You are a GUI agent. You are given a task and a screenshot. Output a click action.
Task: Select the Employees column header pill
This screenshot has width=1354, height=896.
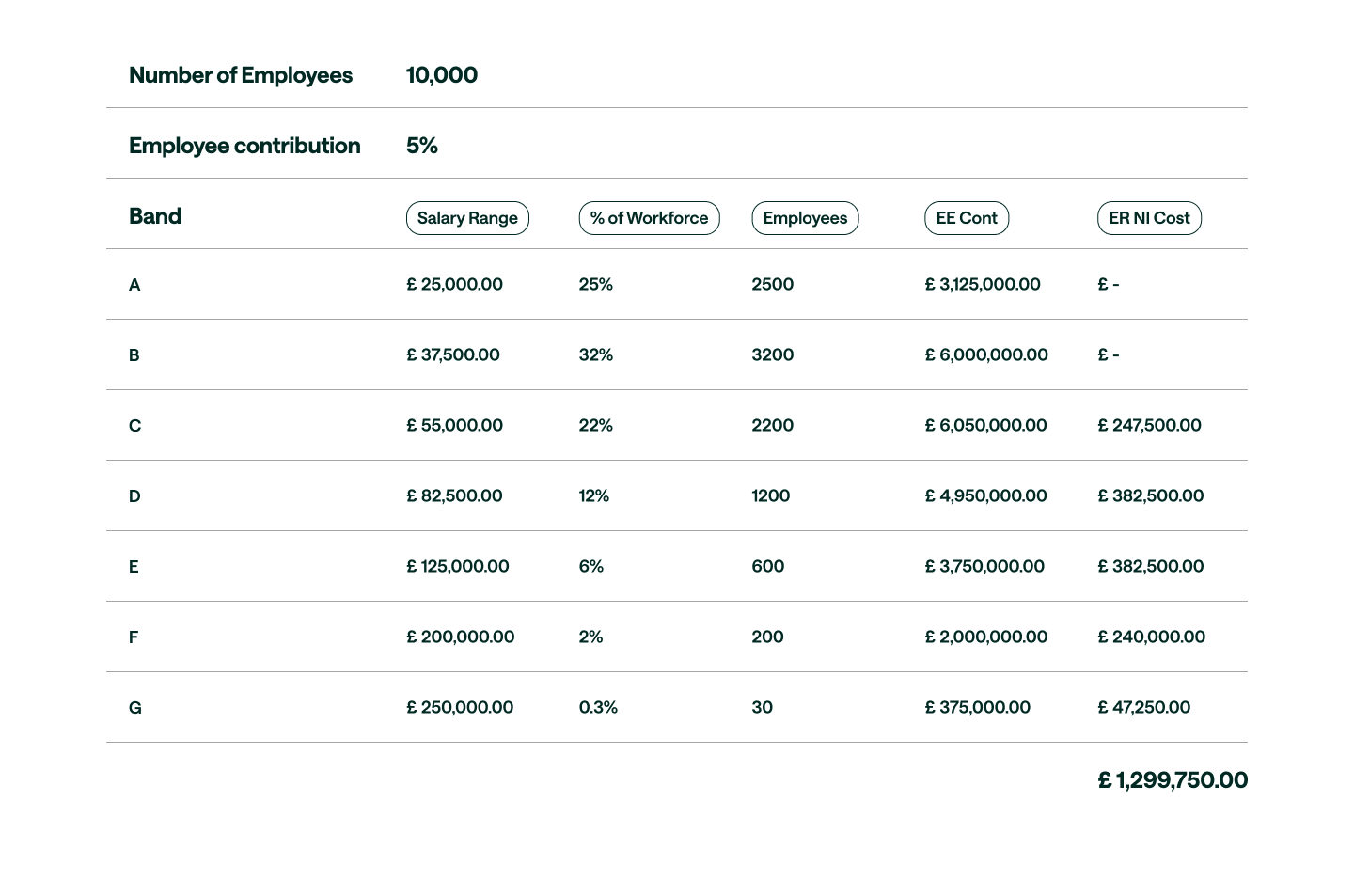[x=805, y=218]
